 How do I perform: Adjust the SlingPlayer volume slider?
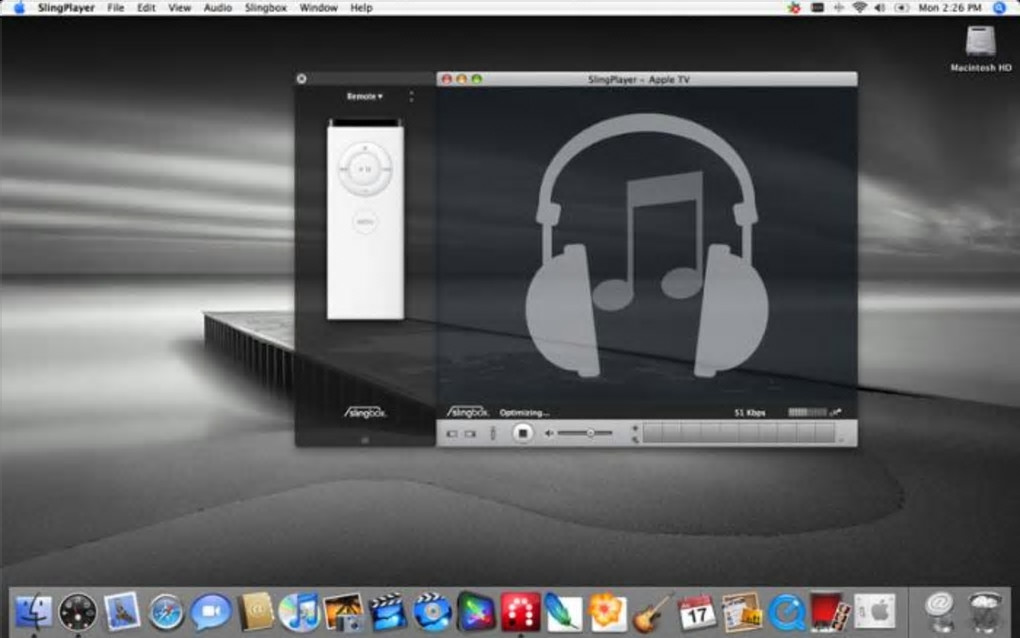pyautogui.click(x=585, y=433)
